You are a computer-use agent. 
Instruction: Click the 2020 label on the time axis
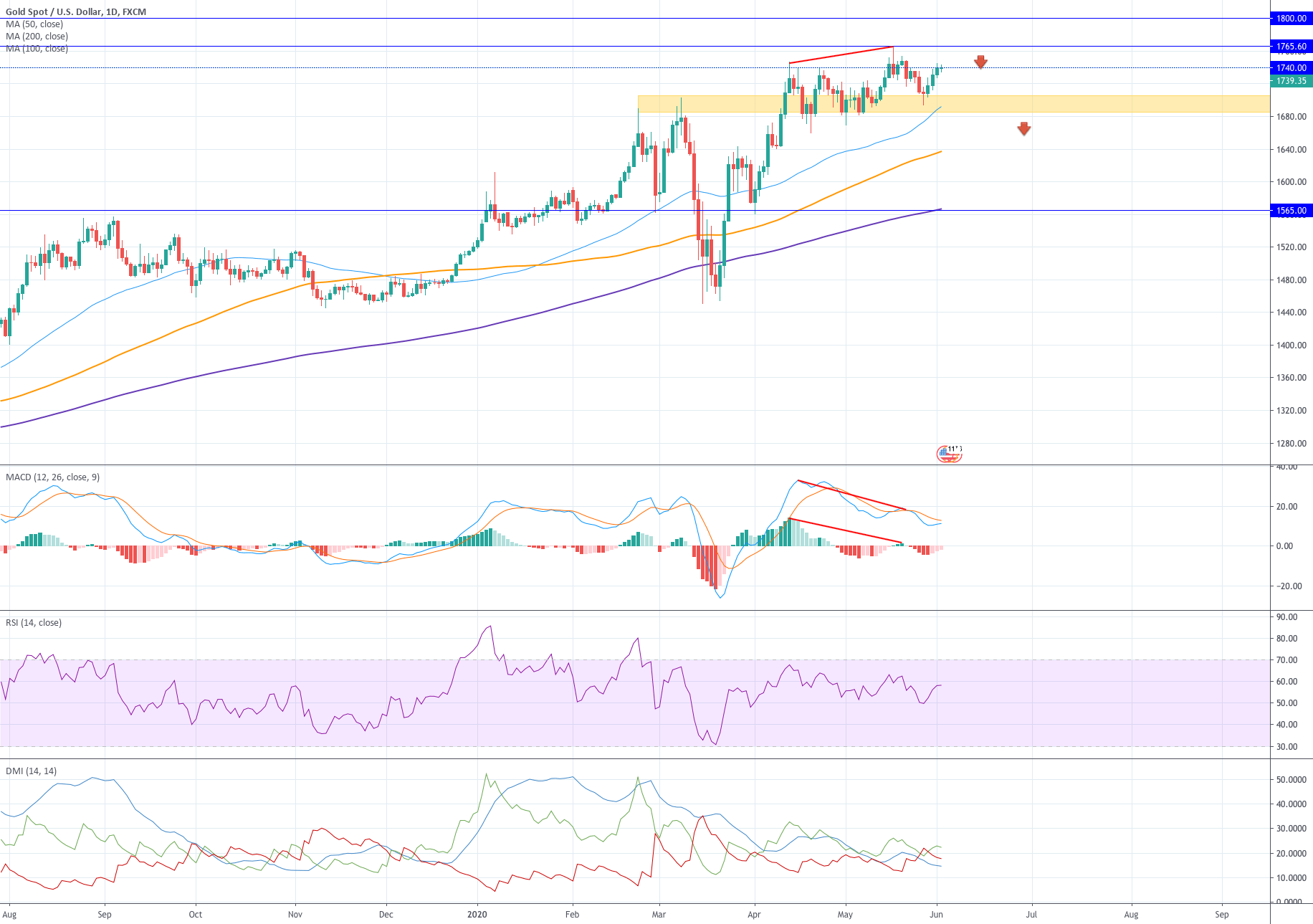pos(477,915)
